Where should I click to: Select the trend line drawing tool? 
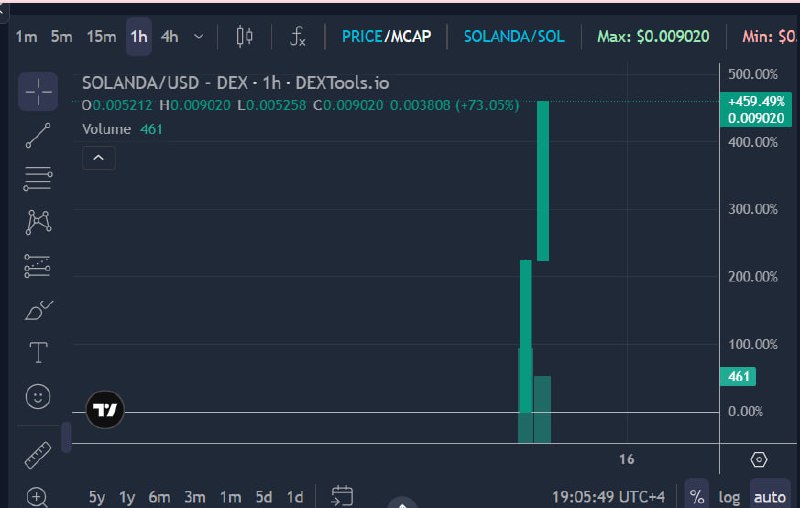click(38, 136)
